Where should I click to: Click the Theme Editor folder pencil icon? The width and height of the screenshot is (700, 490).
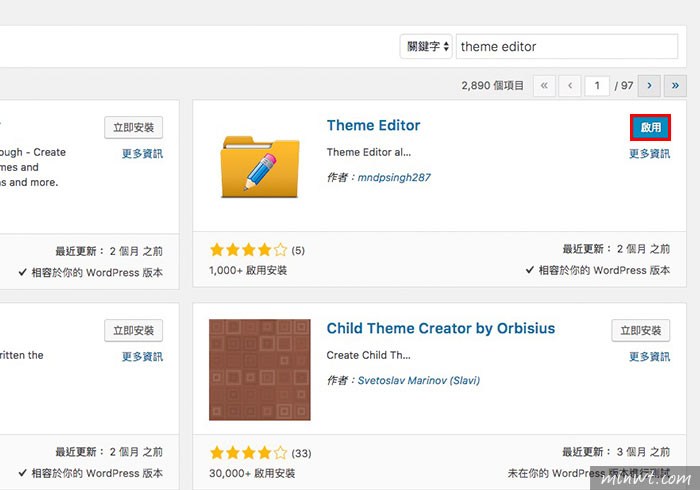pyautogui.click(x=260, y=166)
